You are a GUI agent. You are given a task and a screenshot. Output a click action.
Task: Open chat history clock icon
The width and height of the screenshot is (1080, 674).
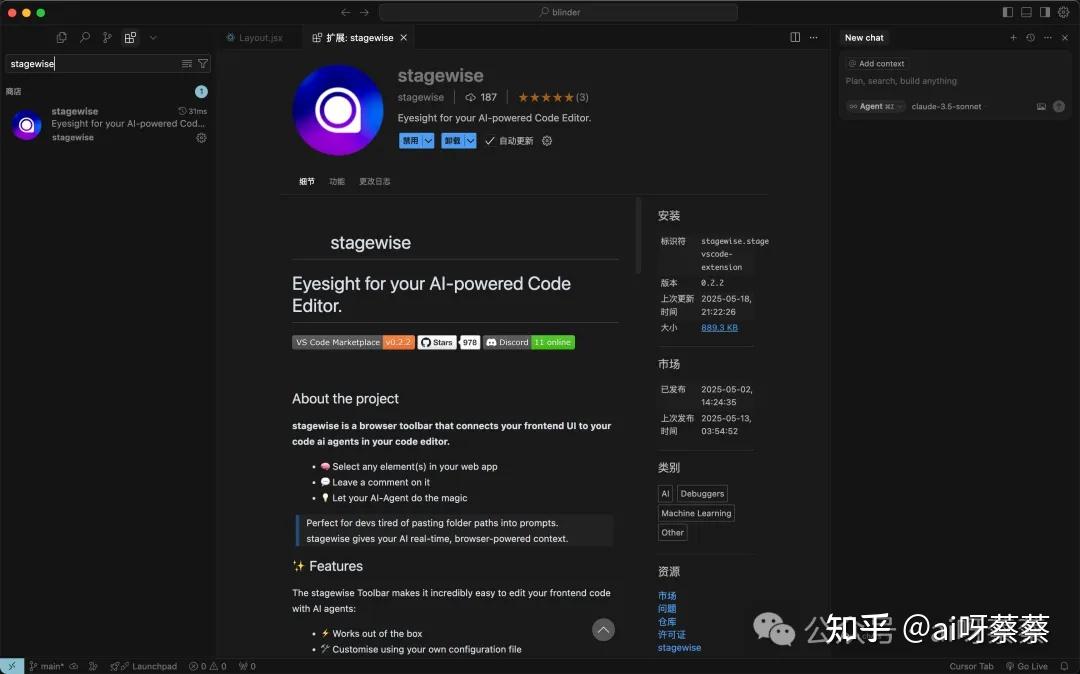pyautogui.click(x=1030, y=37)
